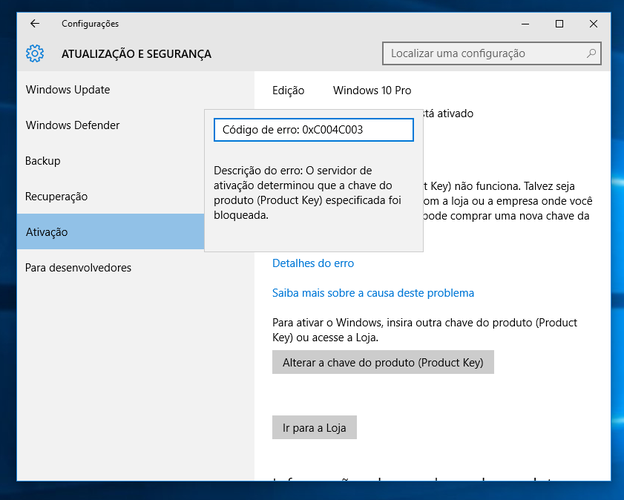Screen dimensions: 624x500
Task: Click the Ir para a Loja button
Action: pyautogui.click(x=314, y=428)
